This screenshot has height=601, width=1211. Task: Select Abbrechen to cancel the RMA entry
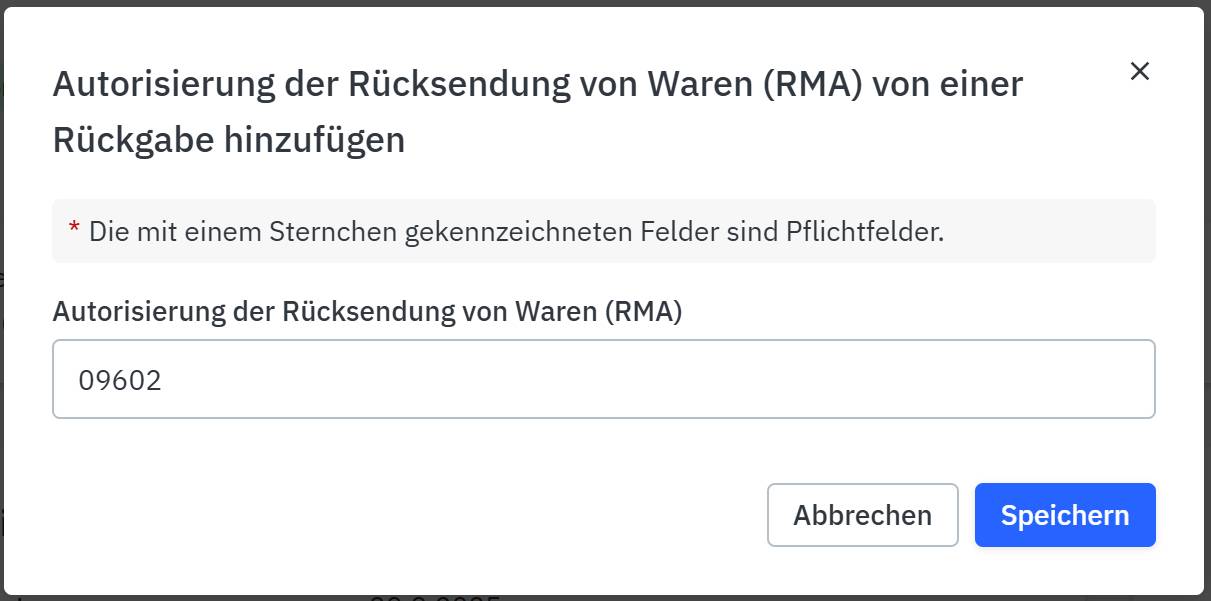click(x=862, y=514)
